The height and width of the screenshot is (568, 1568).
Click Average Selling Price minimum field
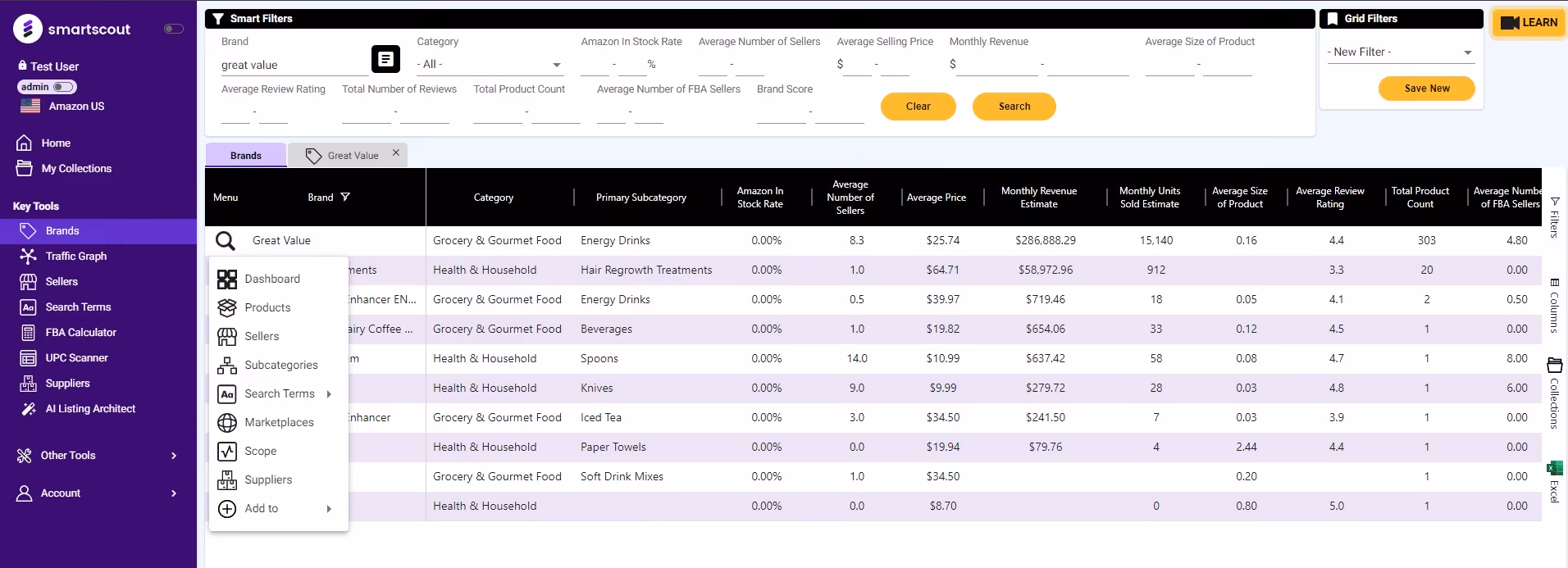pyautogui.click(x=857, y=65)
